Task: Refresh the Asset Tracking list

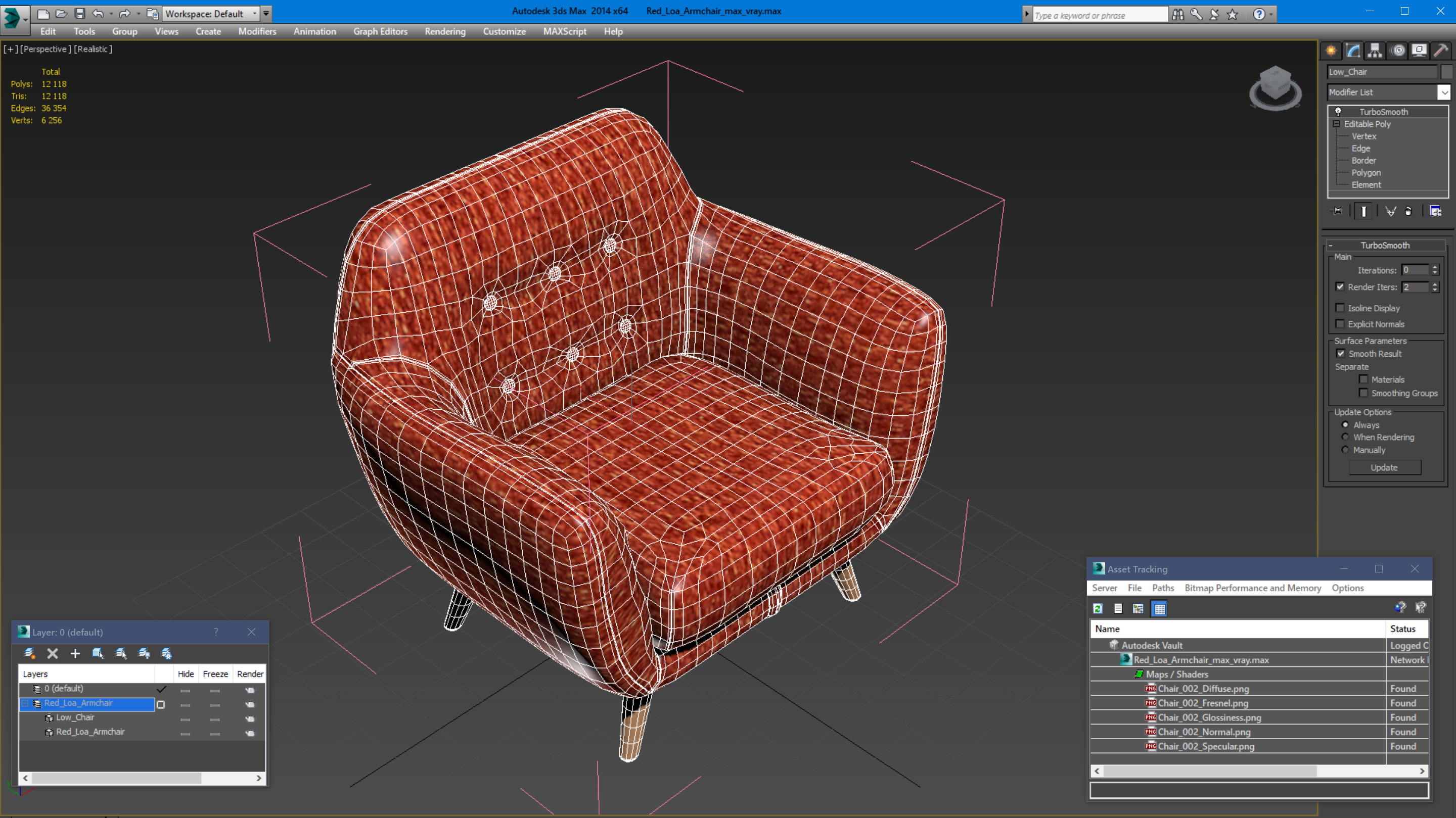Action: [1098, 608]
